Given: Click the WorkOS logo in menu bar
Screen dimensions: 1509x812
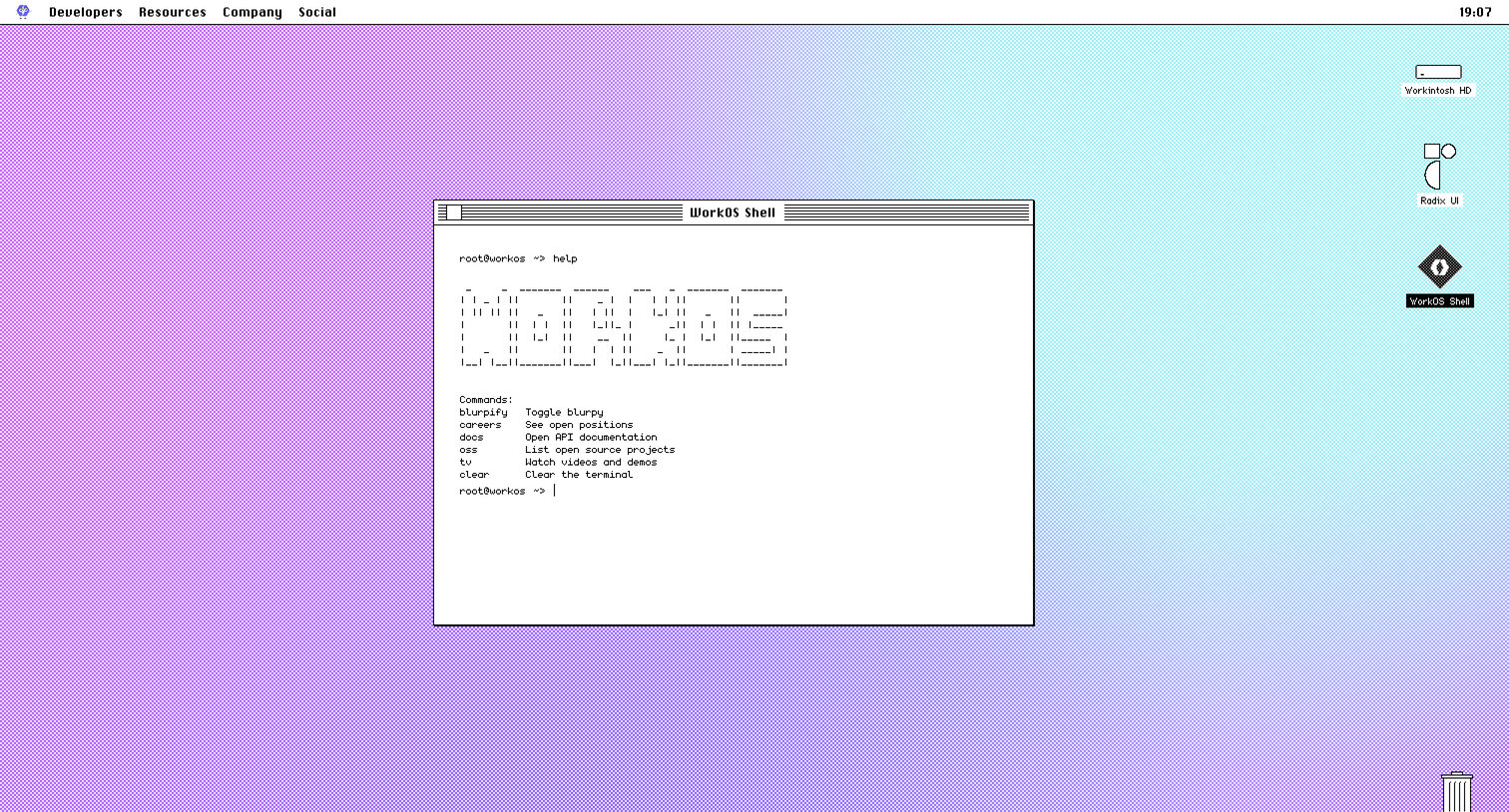Looking at the screenshot, I should click(23, 12).
